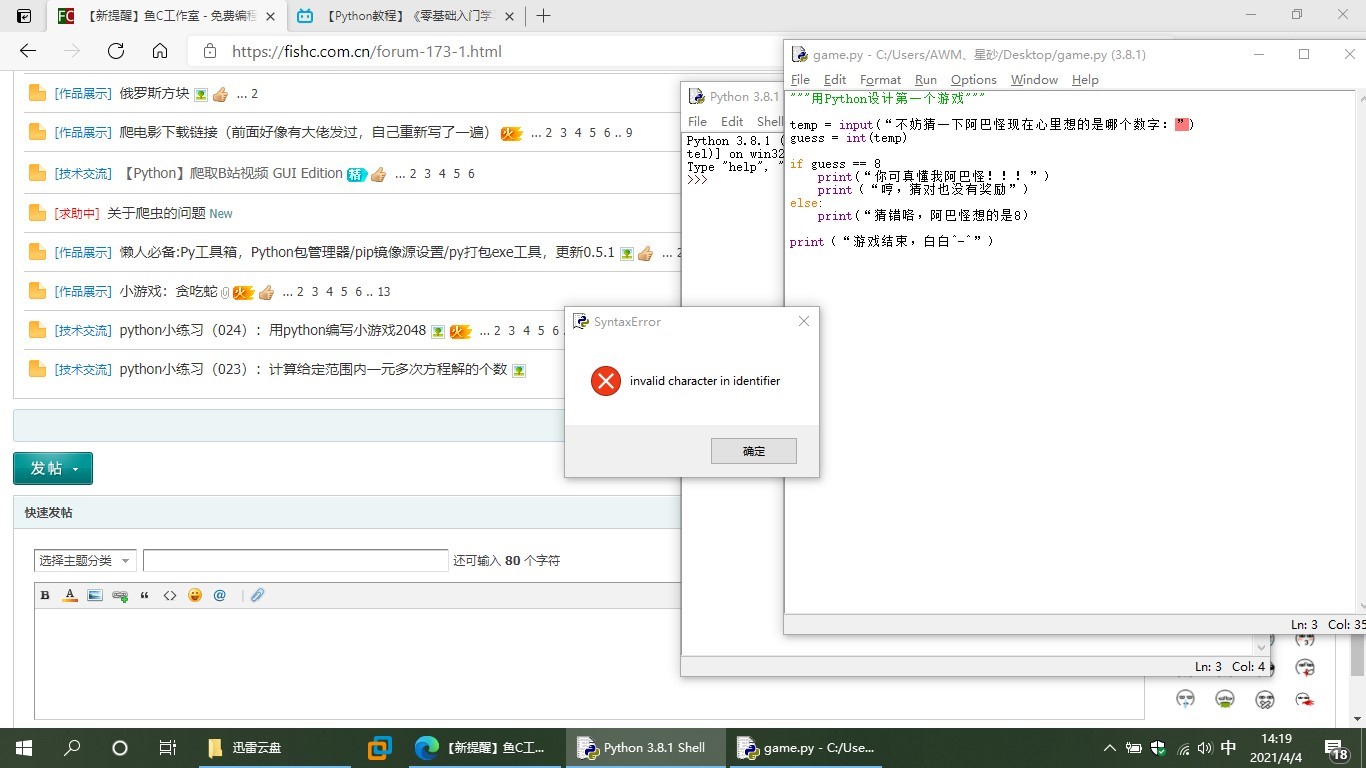Click the Cortana circle icon on taskbar
Viewport: 1366px width, 768px height.
click(120, 747)
